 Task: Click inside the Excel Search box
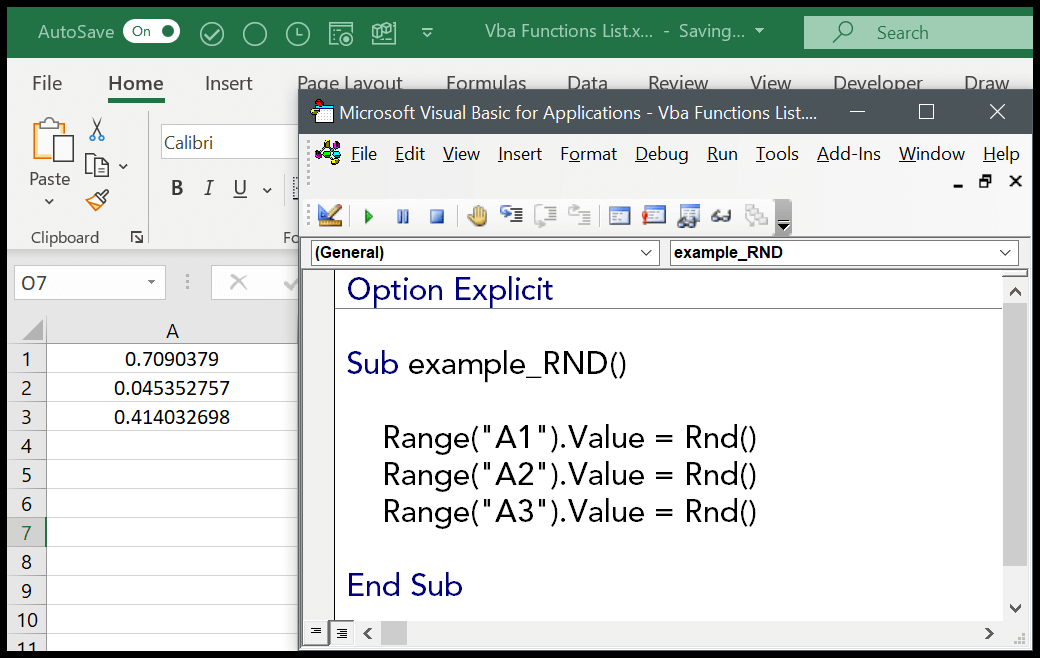pyautogui.click(x=920, y=33)
